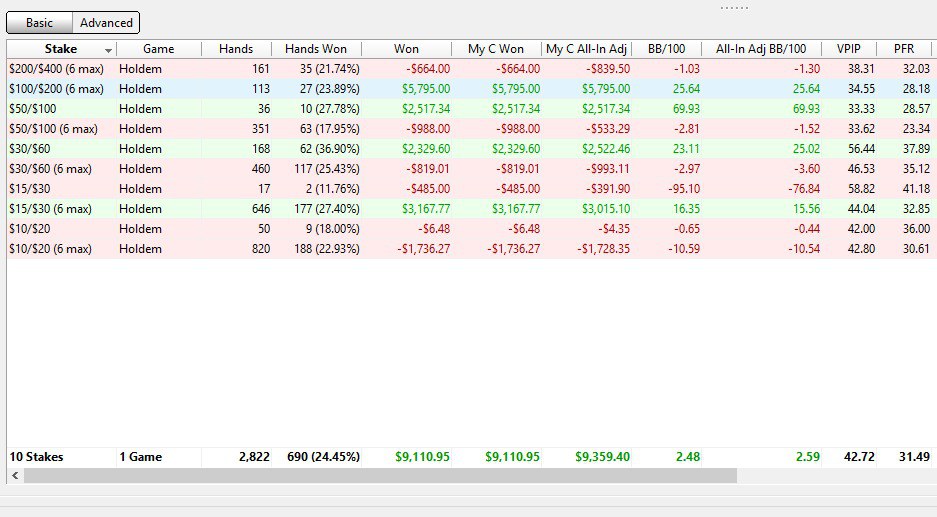This screenshot has height=517, width=937.
Task: Click the horizontal scrollbar below the table
Action: coord(380,476)
